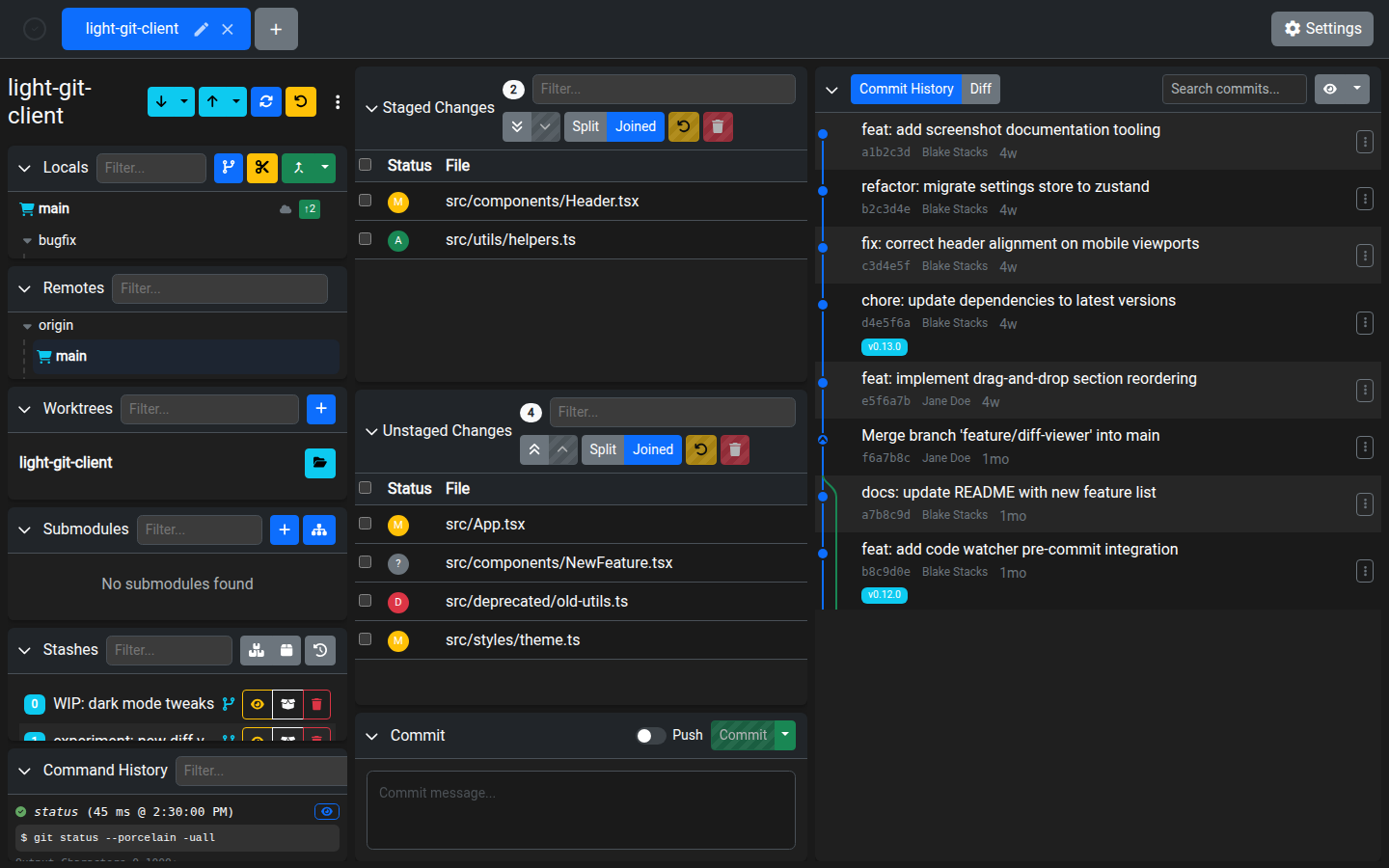Image resolution: width=1389 pixels, height=868 pixels.
Task: Click the Search commits input field
Action: [1234, 89]
